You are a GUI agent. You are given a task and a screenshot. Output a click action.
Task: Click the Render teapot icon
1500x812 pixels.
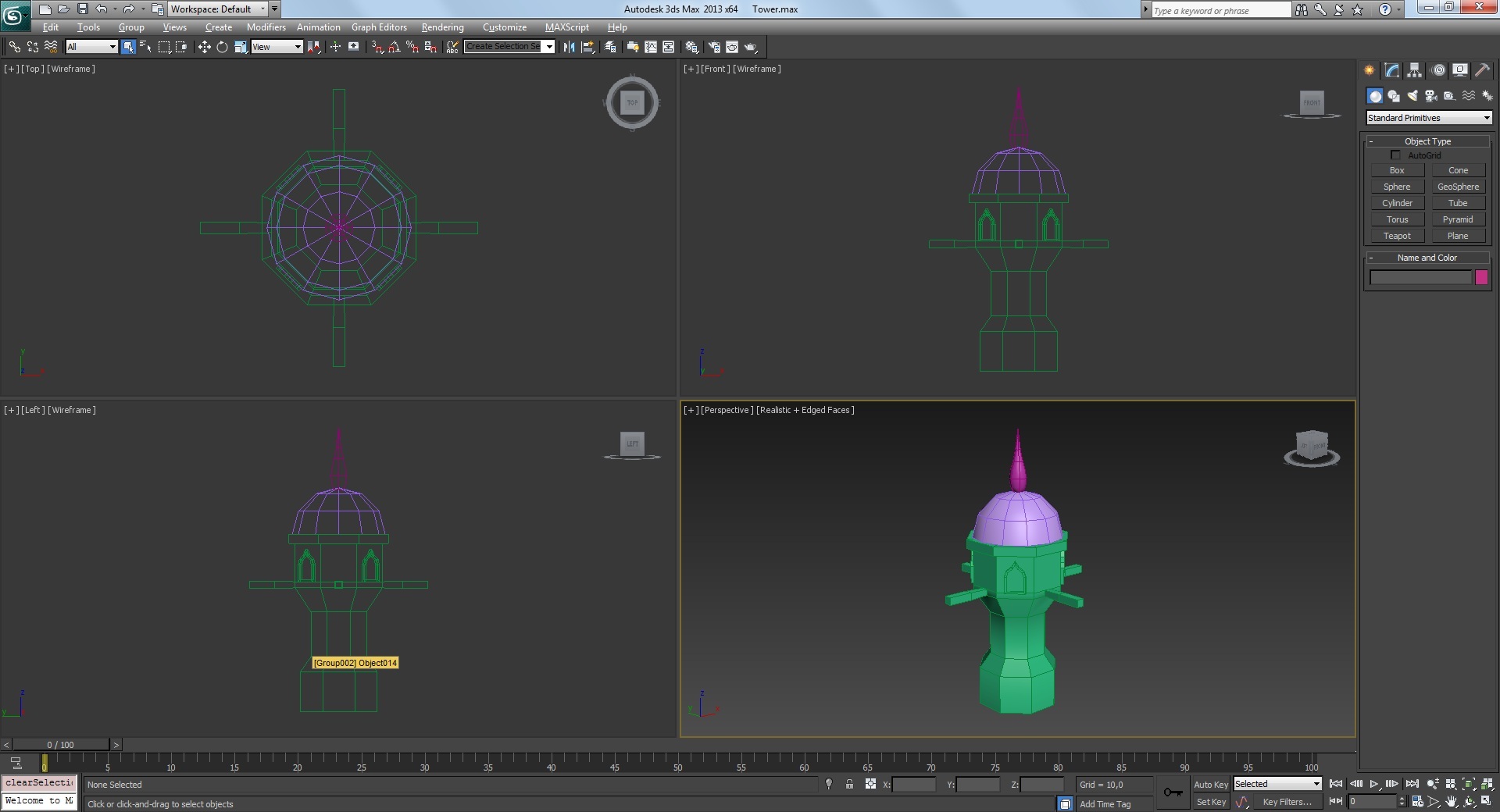(751, 47)
